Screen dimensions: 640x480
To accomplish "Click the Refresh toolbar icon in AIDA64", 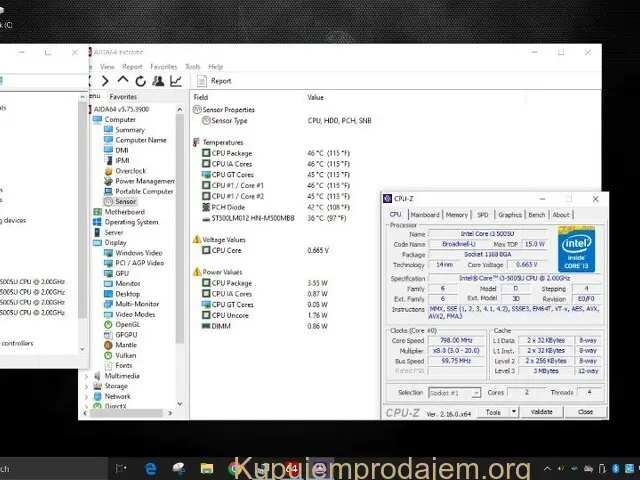I will pos(140,81).
